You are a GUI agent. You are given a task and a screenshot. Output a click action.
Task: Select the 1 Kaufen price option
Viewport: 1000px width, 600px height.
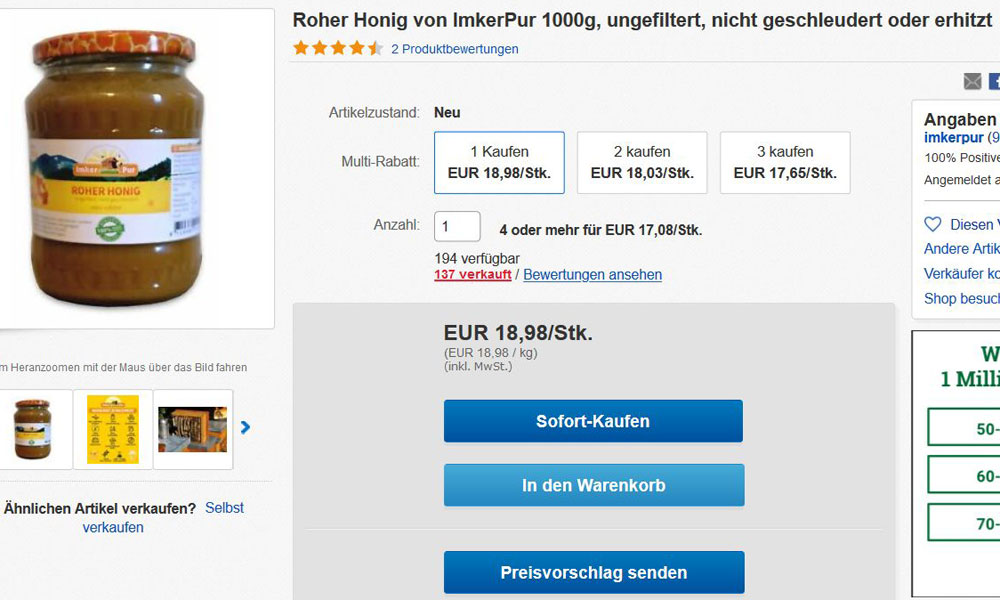[x=499, y=163]
